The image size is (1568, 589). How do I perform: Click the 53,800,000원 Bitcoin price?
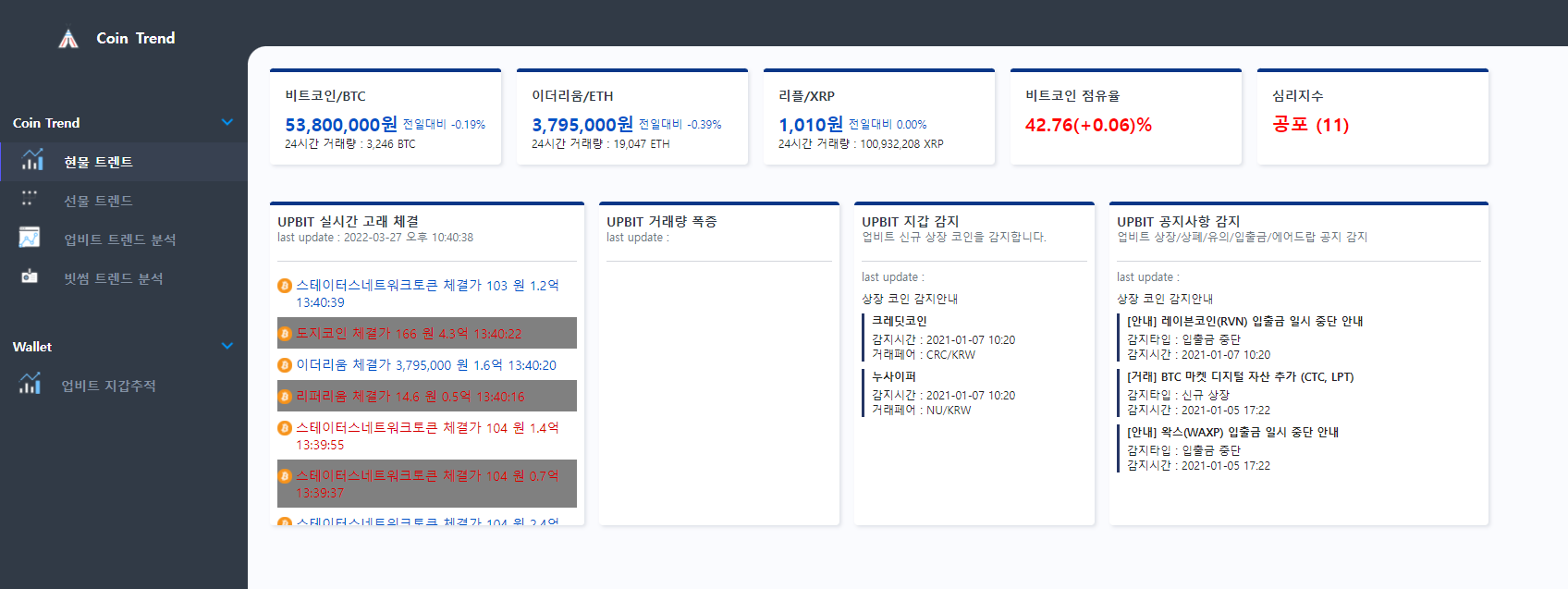[x=341, y=124]
